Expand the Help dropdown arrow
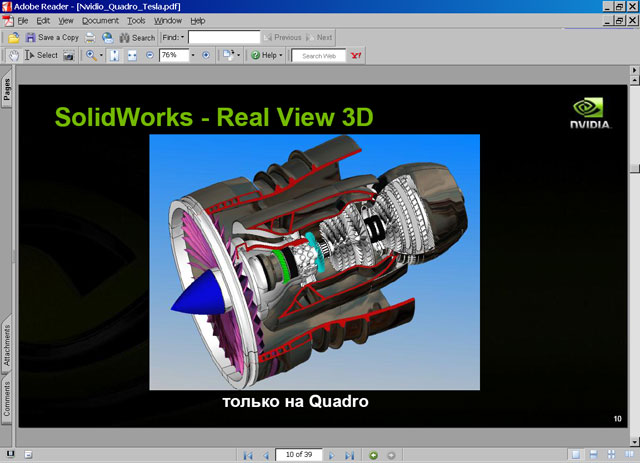 pyautogui.click(x=281, y=55)
